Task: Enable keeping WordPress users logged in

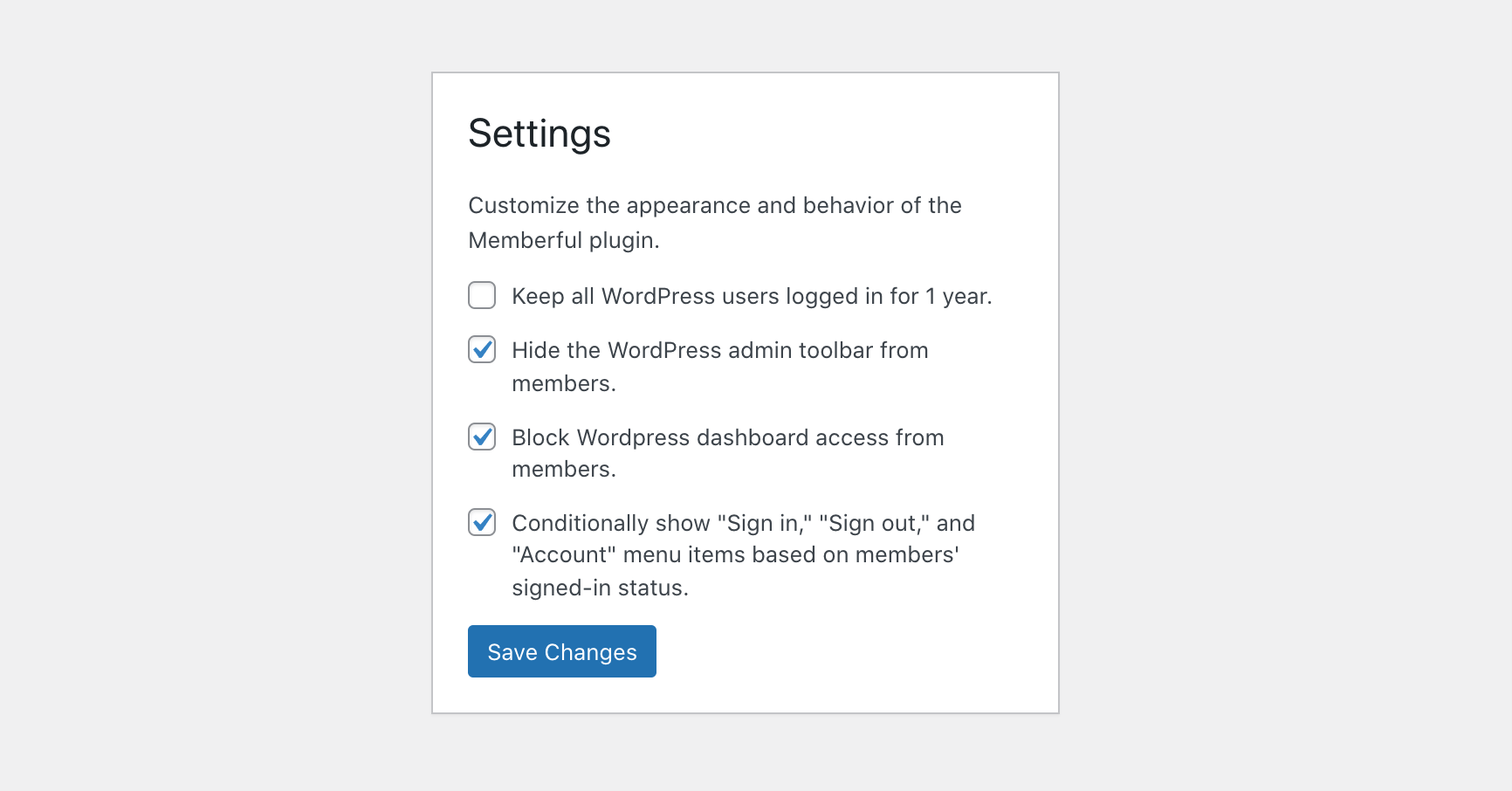Action: pos(481,296)
